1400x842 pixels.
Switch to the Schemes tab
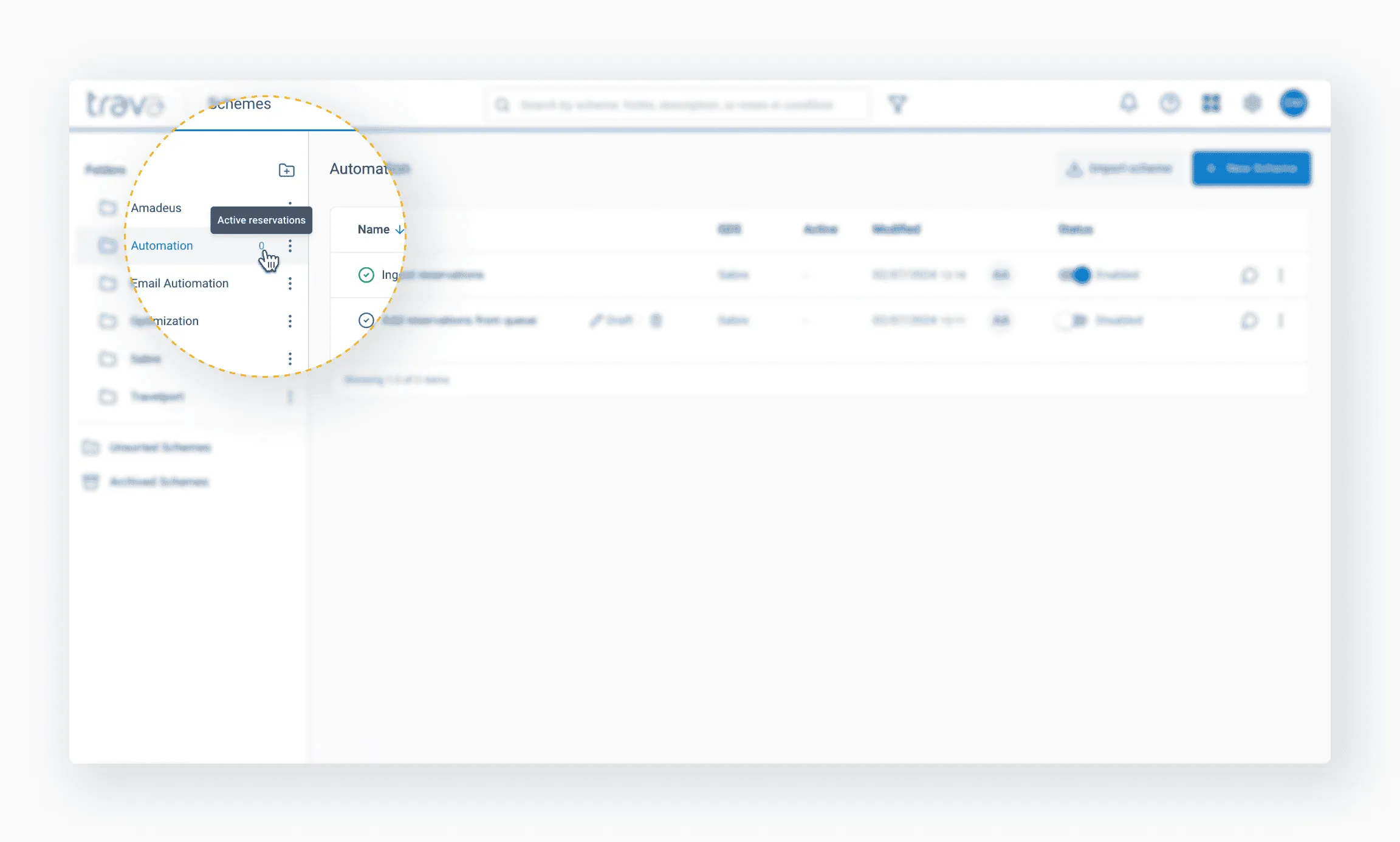239,104
